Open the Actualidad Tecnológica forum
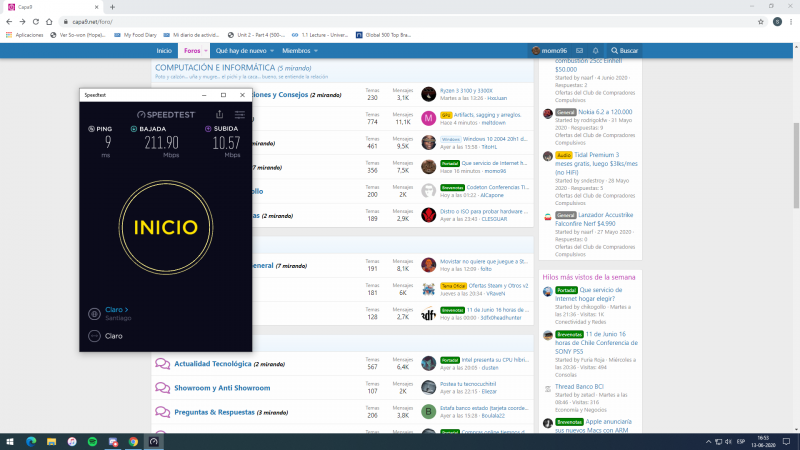The height and width of the screenshot is (450, 800). pos(213,364)
